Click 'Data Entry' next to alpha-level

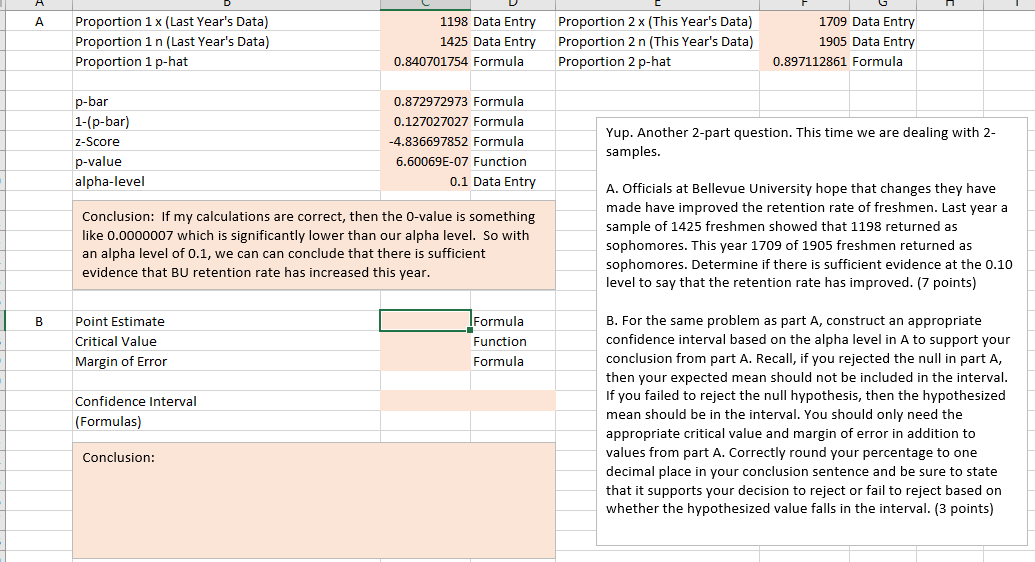(504, 181)
